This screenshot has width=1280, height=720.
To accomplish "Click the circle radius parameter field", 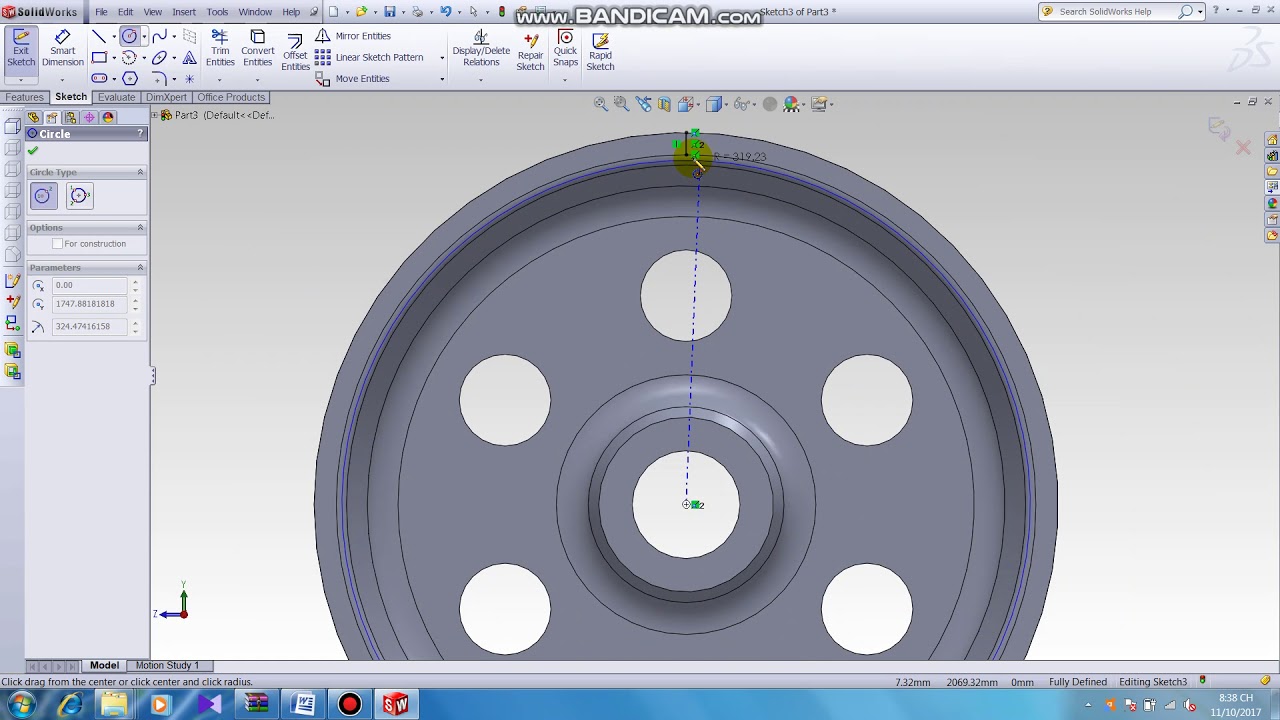I will tap(89, 327).
